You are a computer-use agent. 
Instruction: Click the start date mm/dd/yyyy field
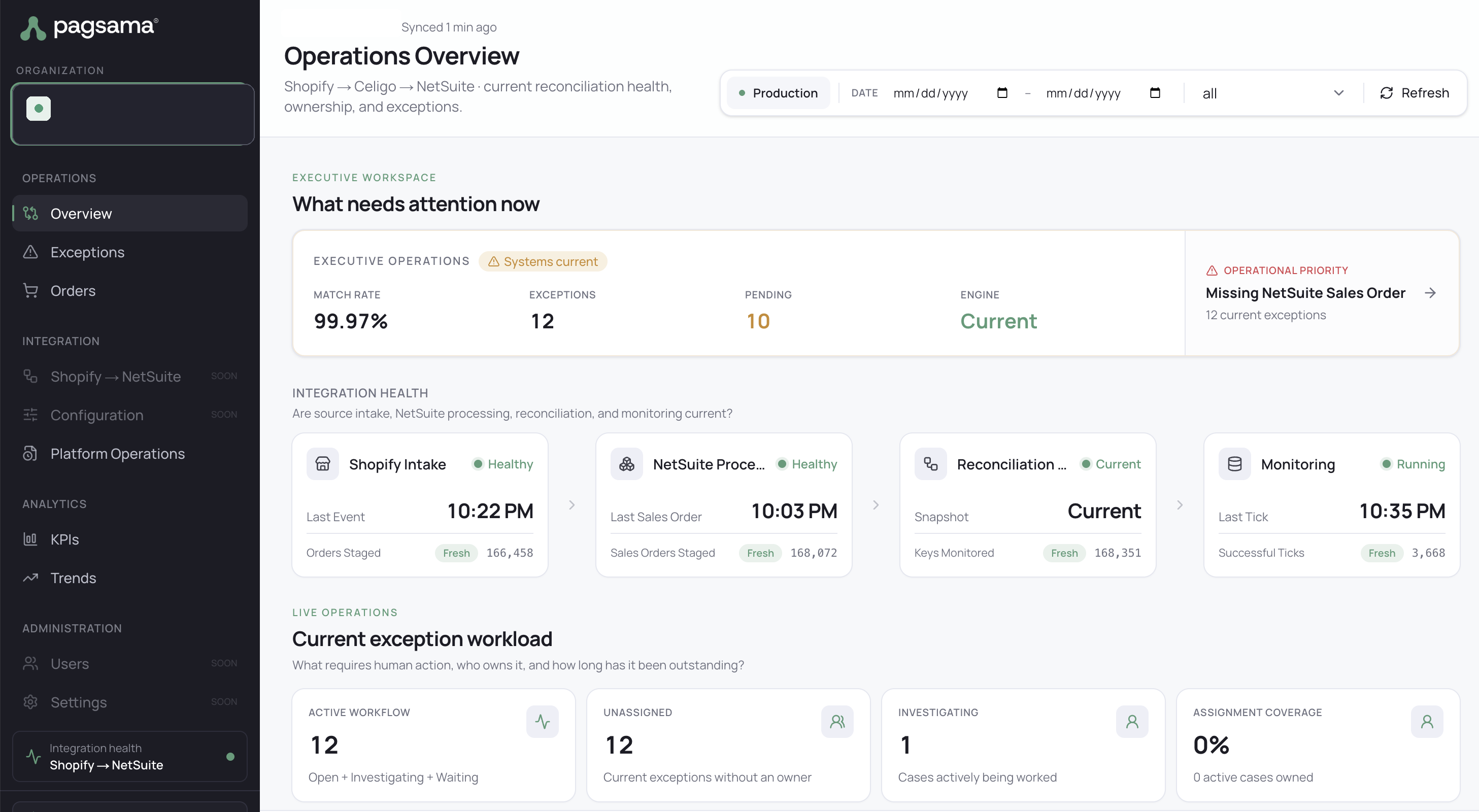pyautogui.click(x=950, y=93)
